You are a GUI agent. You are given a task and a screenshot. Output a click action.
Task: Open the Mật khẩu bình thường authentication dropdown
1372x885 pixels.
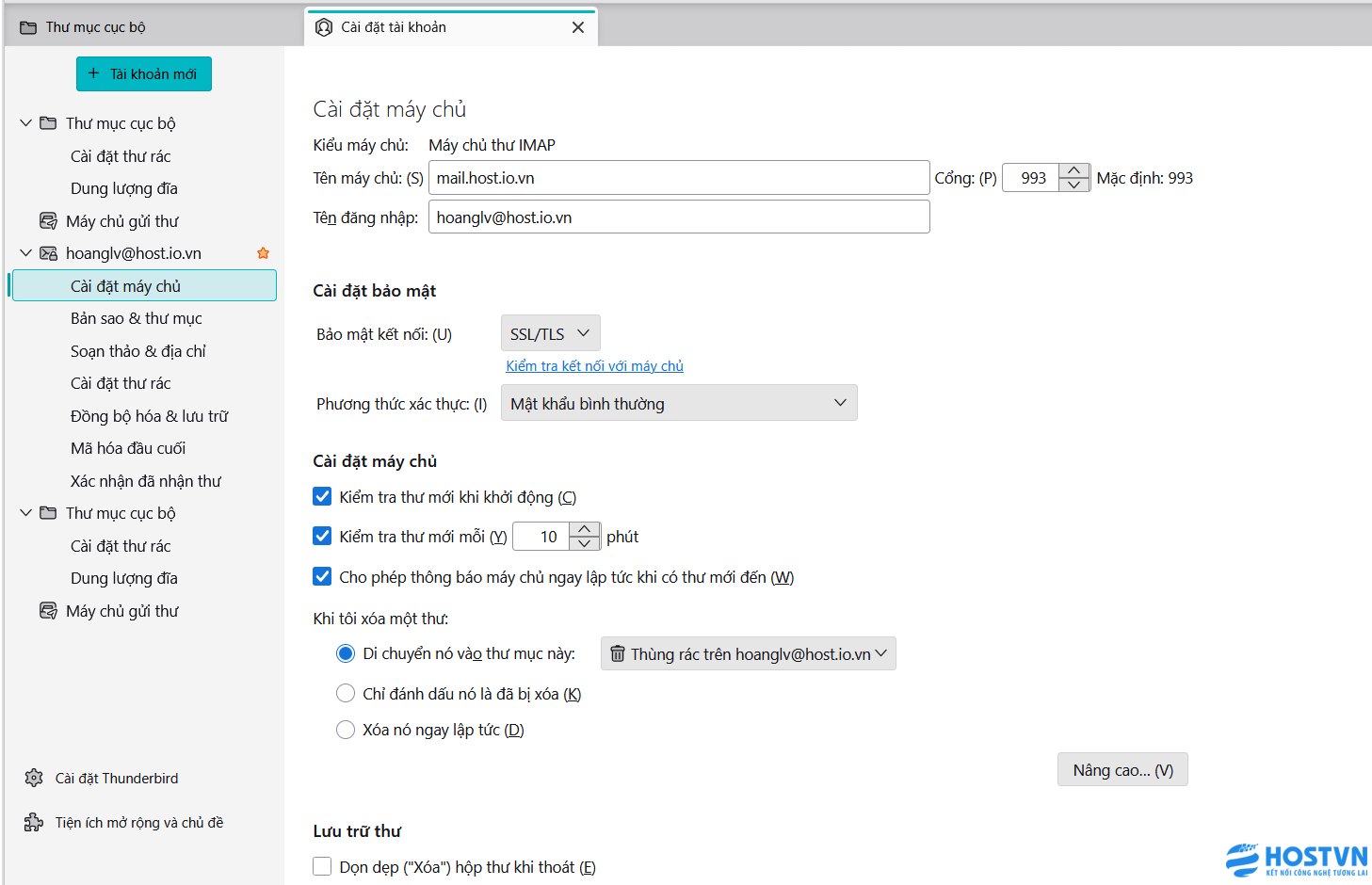click(x=678, y=403)
